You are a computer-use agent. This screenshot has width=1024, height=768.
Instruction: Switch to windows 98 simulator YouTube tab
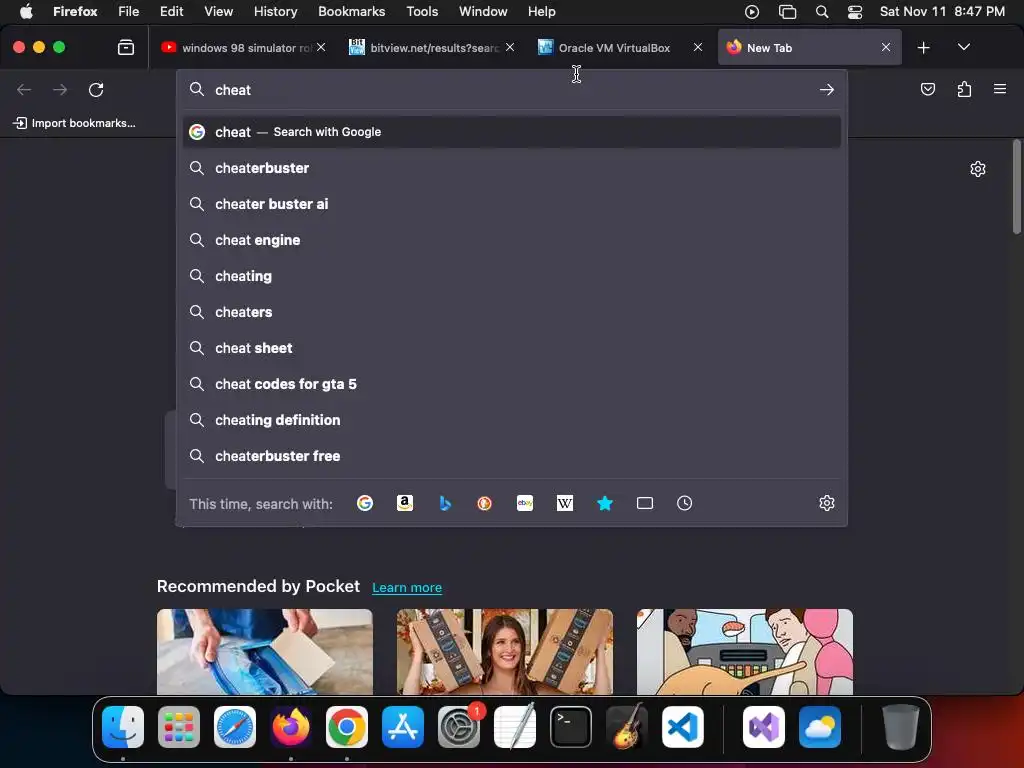click(x=243, y=48)
